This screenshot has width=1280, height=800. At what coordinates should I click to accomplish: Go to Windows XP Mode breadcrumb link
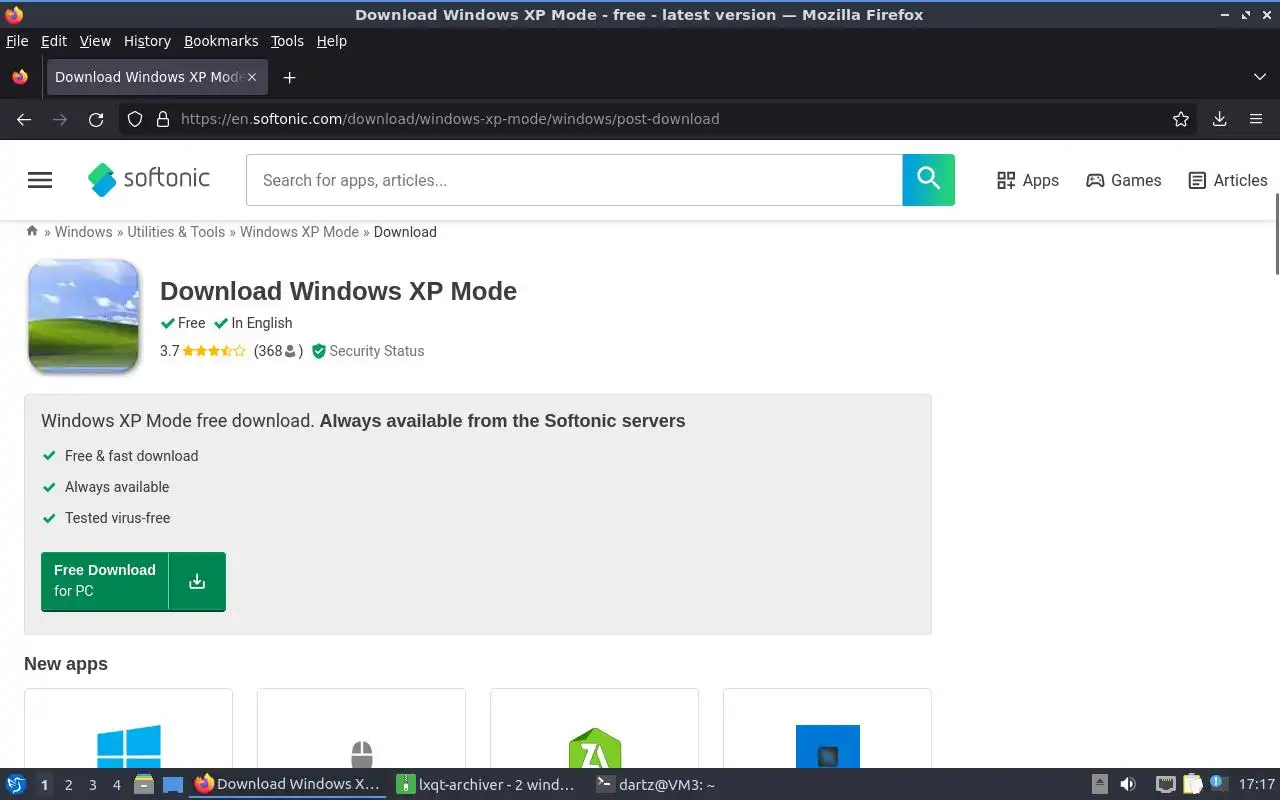click(299, 232)
